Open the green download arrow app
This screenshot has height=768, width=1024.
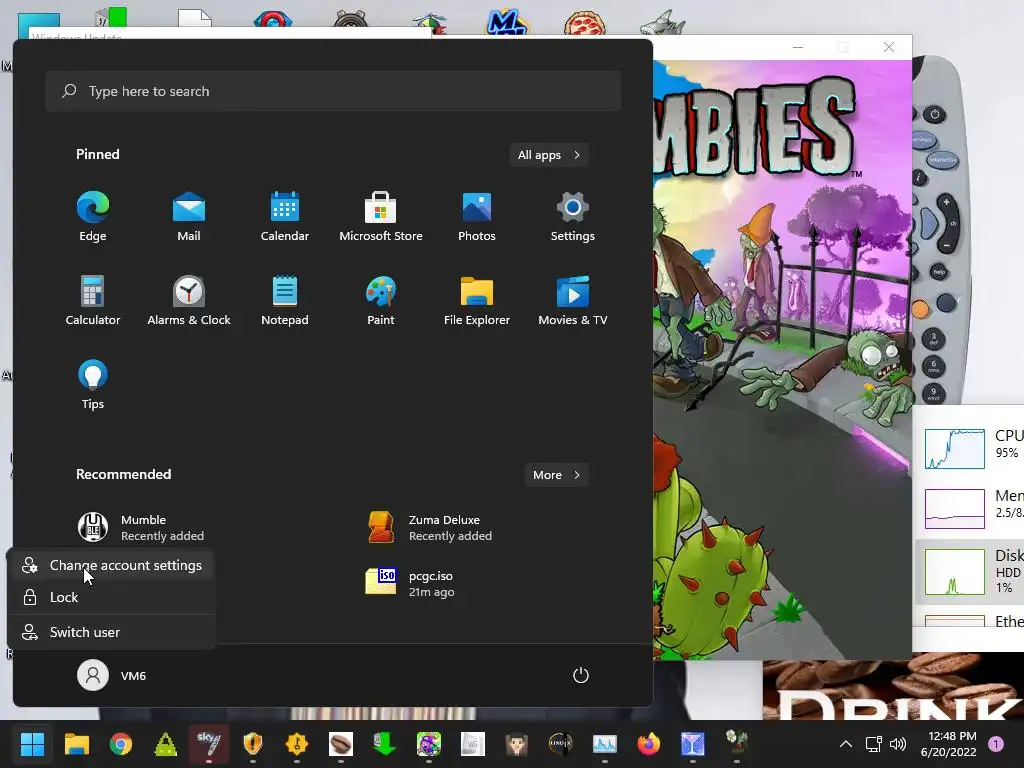[x=385, y=743]
